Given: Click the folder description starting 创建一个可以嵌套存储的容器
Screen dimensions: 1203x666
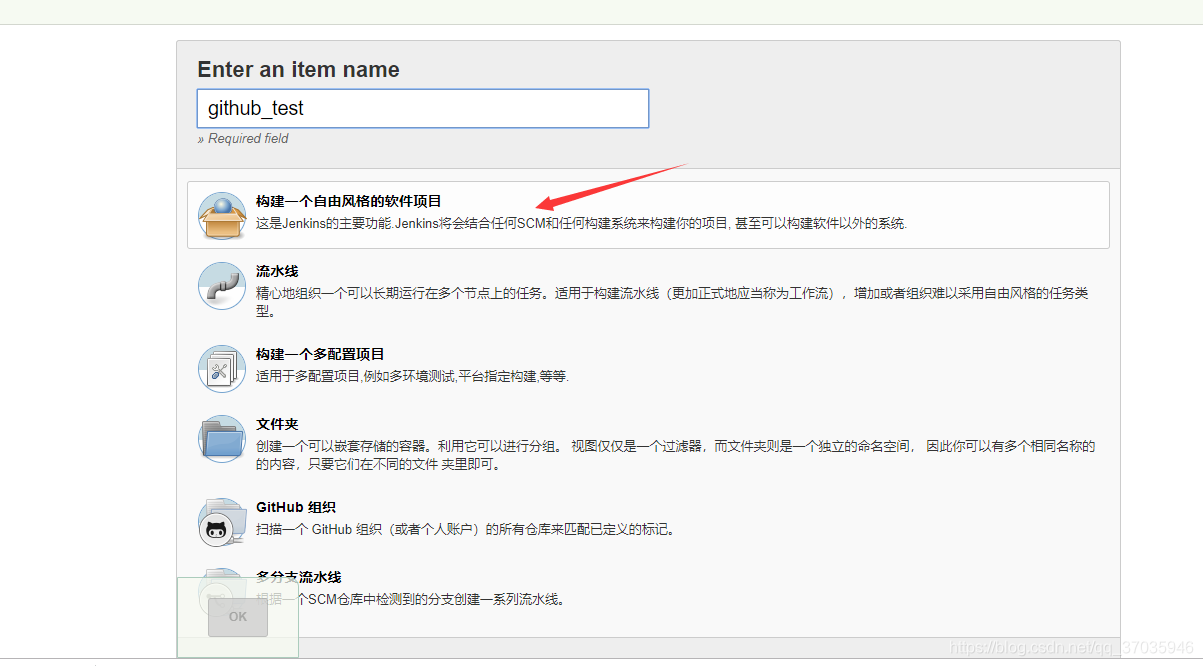Looking at the screenshot, I should point(675,455).
